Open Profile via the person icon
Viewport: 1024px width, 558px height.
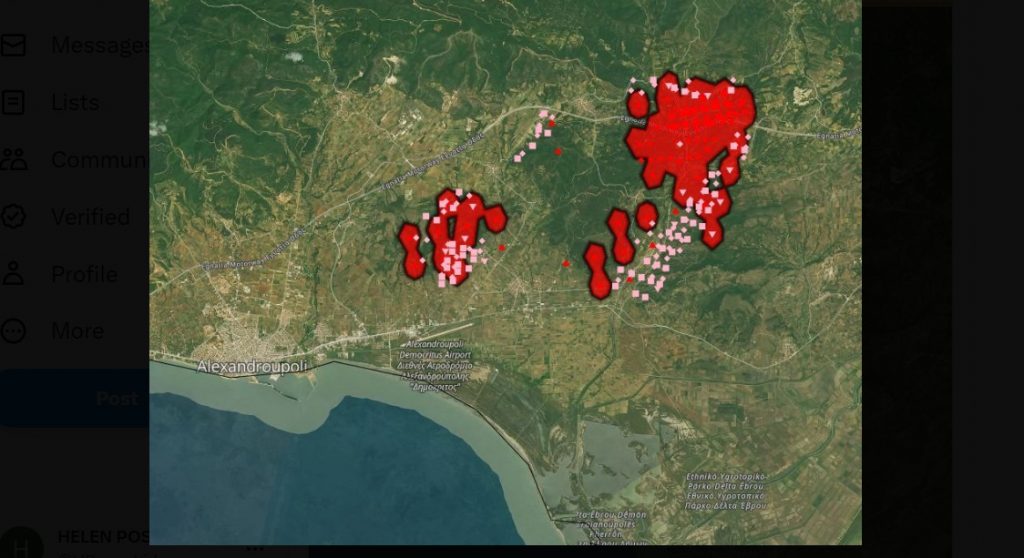pyautogui.click(x=13, y=273)
